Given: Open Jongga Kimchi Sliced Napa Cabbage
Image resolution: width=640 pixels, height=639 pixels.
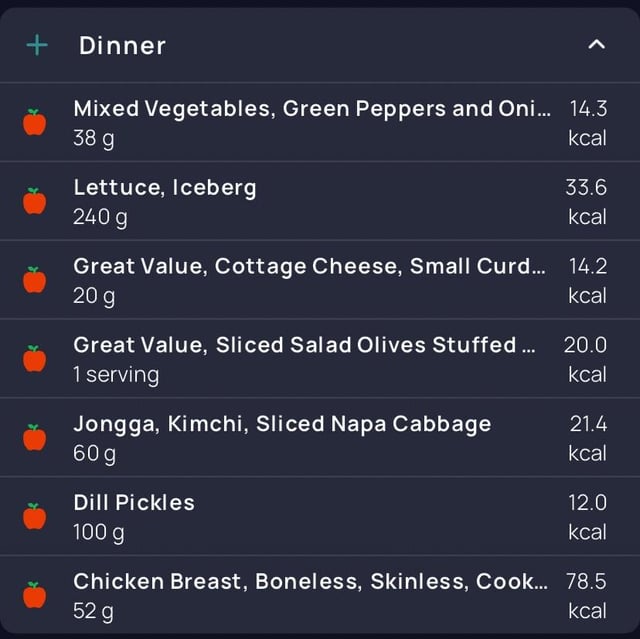Looking at the screenshot, I should pos(320,437).
